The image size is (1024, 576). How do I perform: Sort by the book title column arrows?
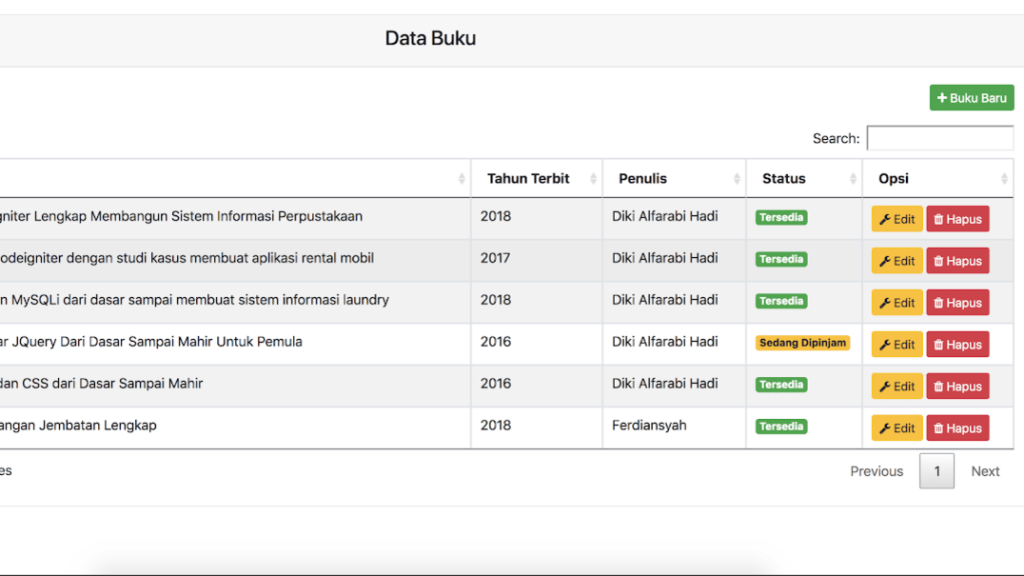462,178
